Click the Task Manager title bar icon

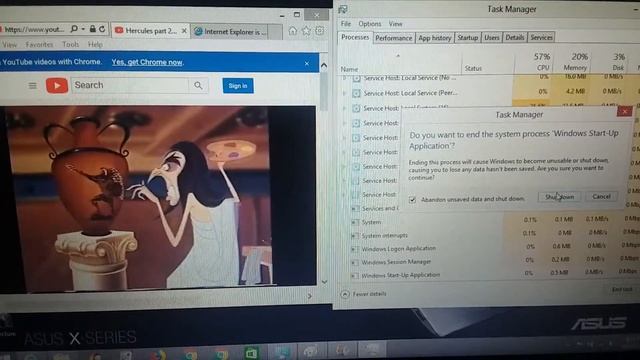(x=343, y=9)
